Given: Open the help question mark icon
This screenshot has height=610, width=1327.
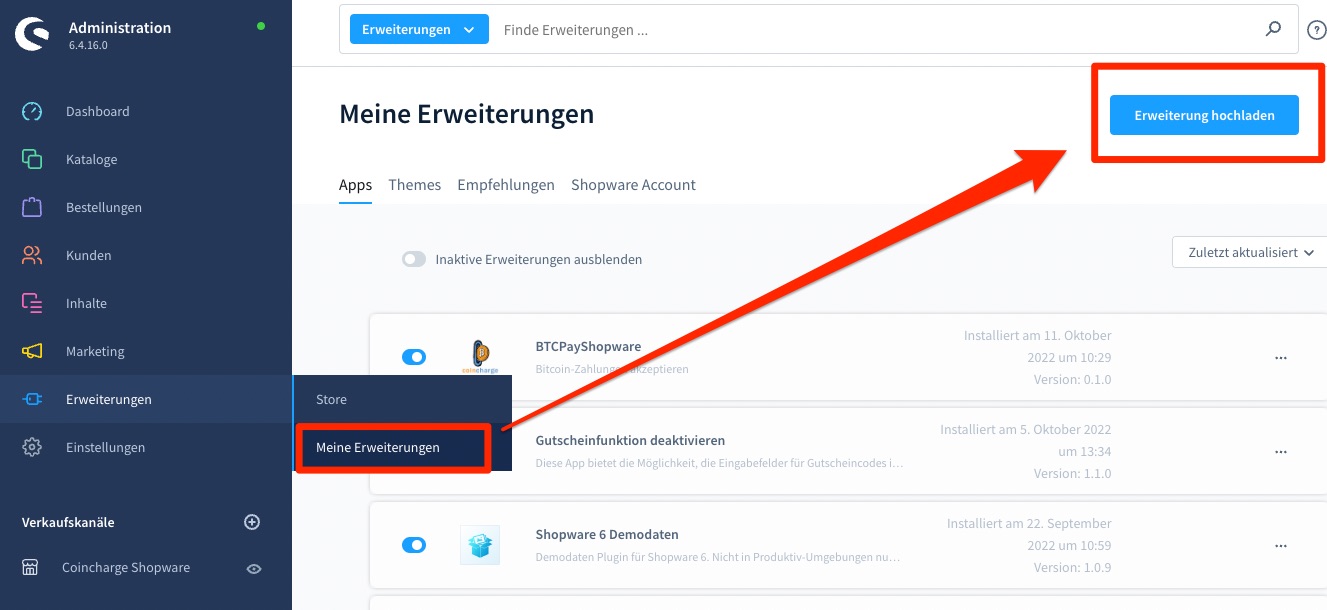Looking at the screenshot, I should coord(1317,30).
